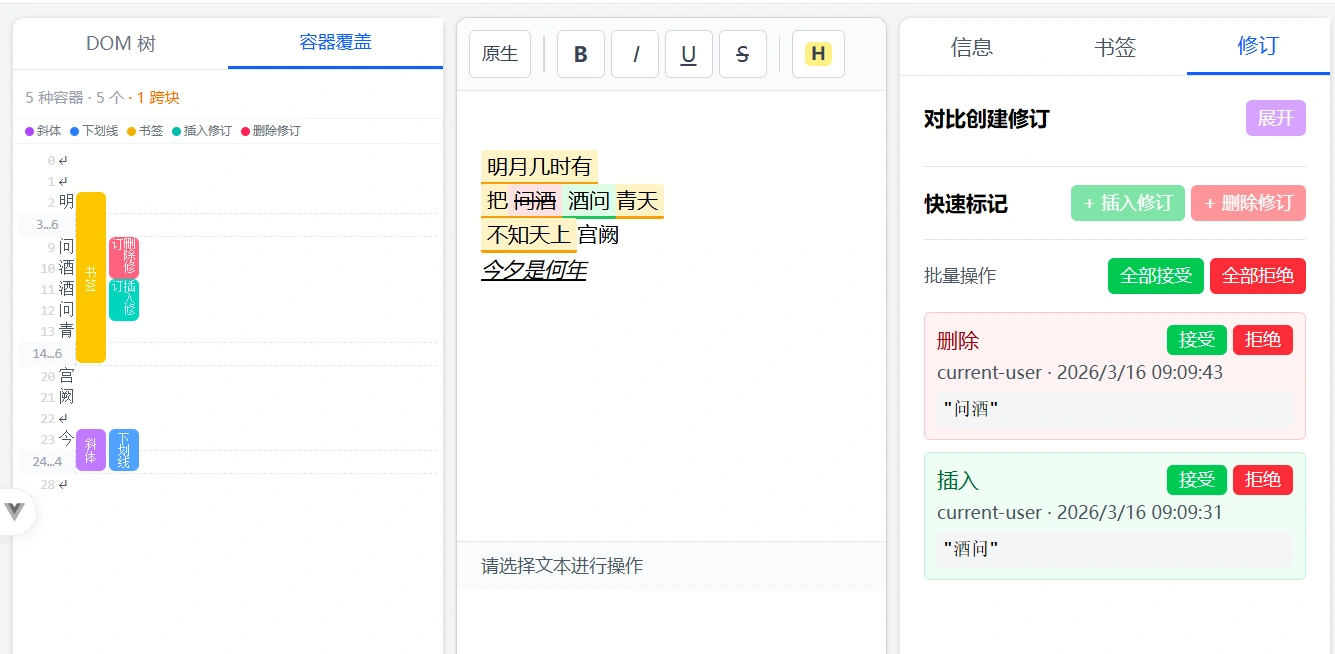The height and width of the screenshot is (654, 1335).
Task: Accept the 删除 revision for "问酒"
Action: (1196, 340)
